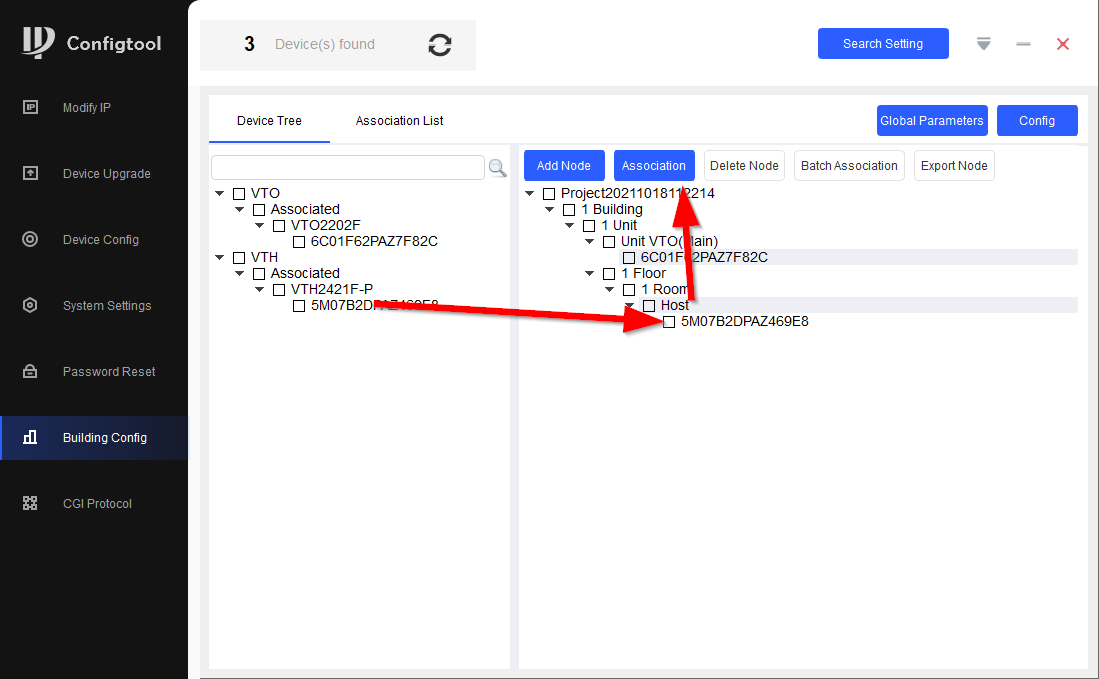
Task: Open the CGI Protocol grid icon
Action: (x=30, y=503)
